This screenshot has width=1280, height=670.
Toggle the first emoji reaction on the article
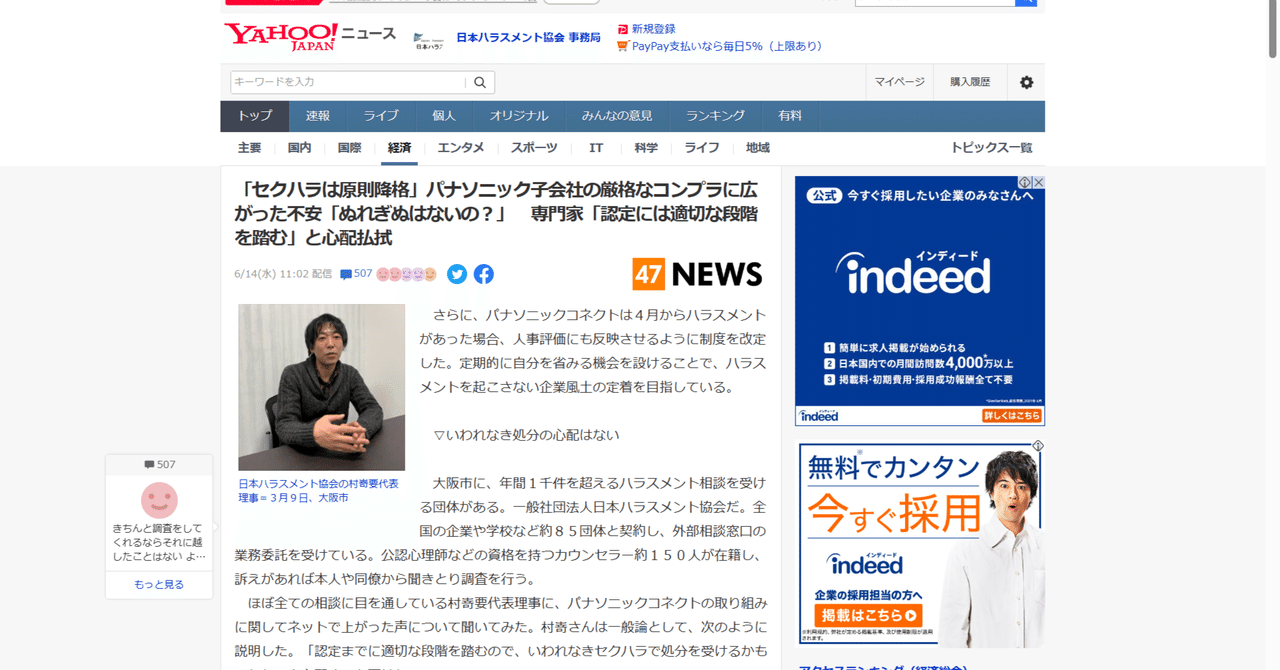(x=383, y=274)
